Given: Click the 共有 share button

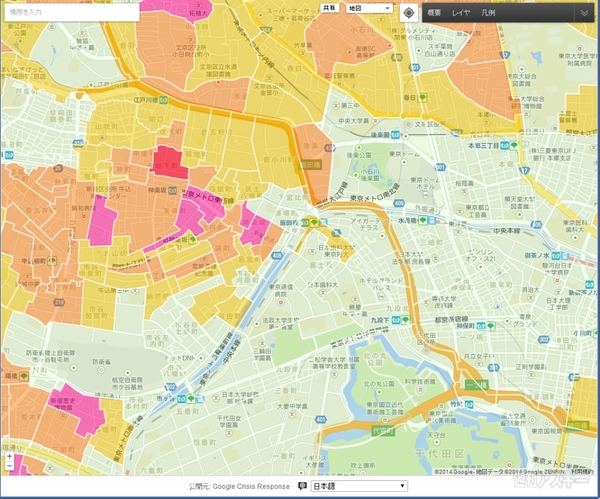Looking at the screenshot, I should click(329, 8).
